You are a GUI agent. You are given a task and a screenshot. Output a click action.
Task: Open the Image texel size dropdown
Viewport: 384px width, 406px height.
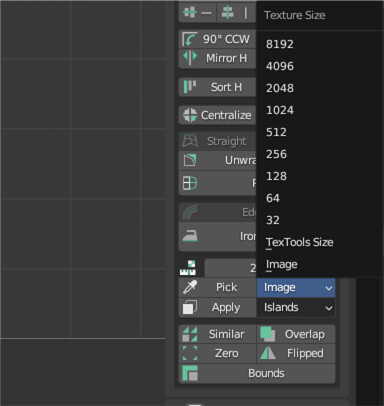[296, 287]
